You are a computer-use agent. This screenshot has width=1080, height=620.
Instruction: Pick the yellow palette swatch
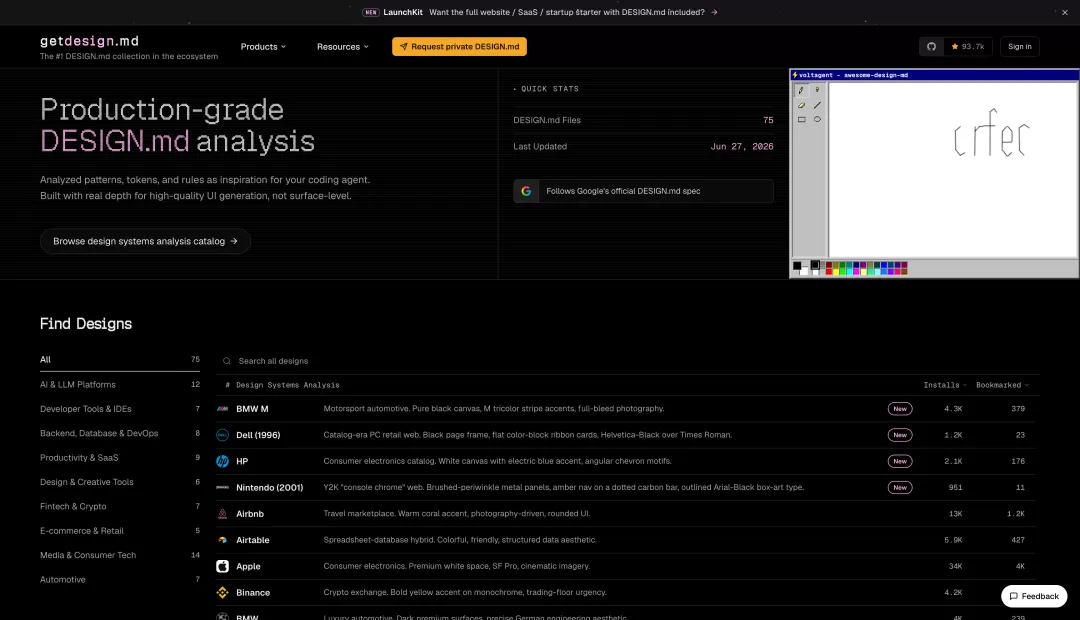(836, 271)
